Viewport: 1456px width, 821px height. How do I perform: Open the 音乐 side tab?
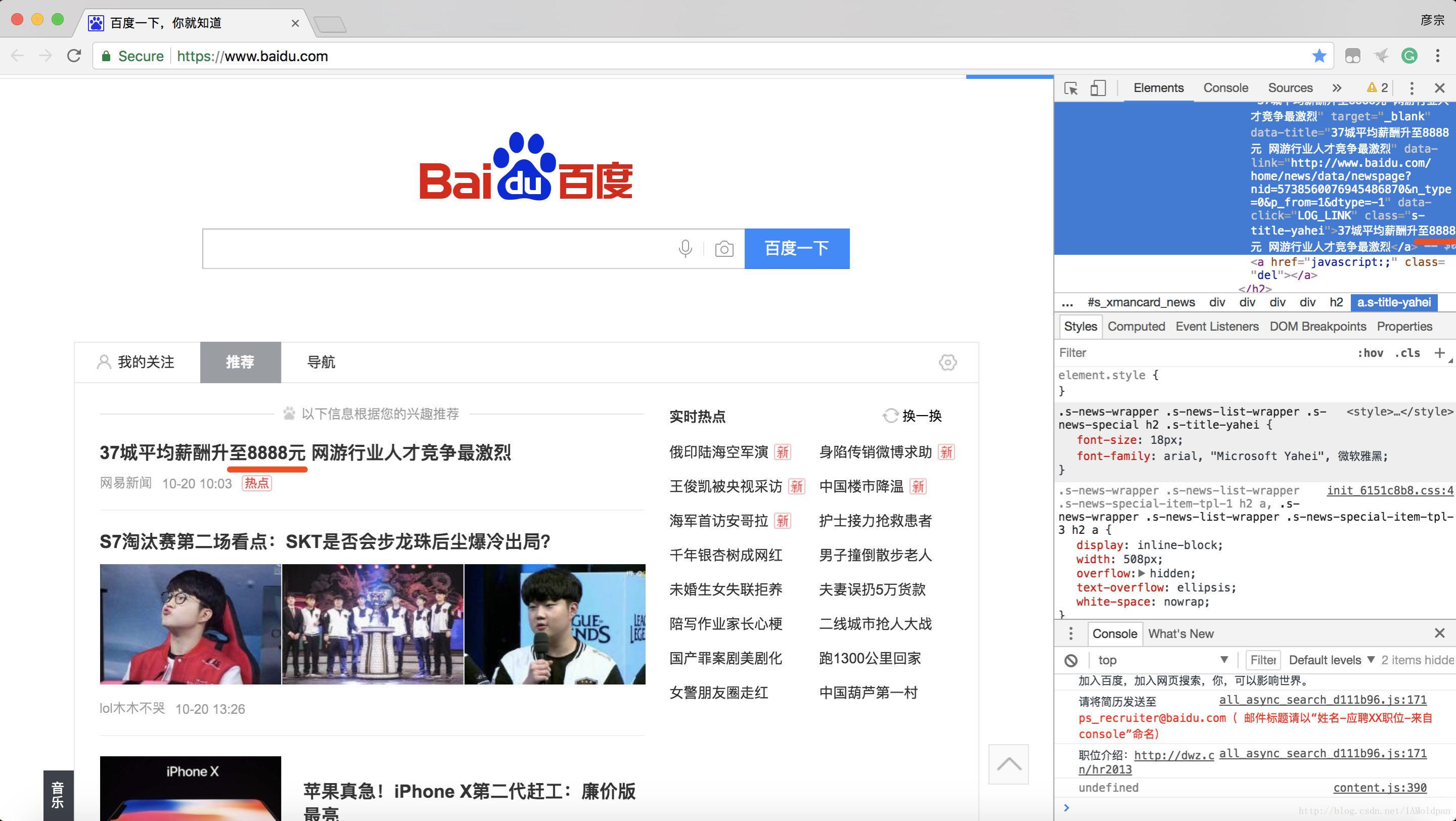tap(58, 796)
